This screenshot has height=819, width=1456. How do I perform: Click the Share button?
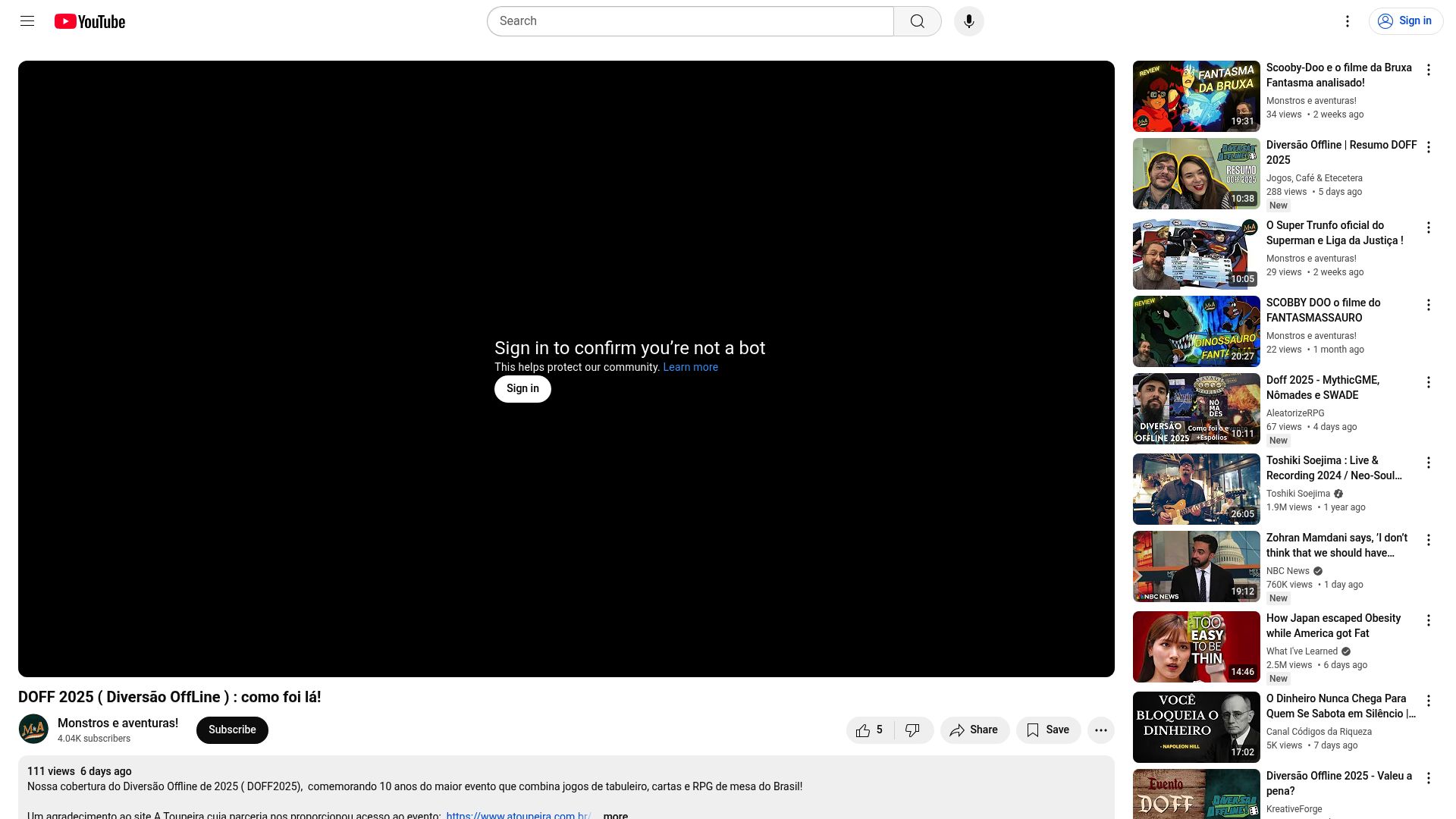coord(974,730)
